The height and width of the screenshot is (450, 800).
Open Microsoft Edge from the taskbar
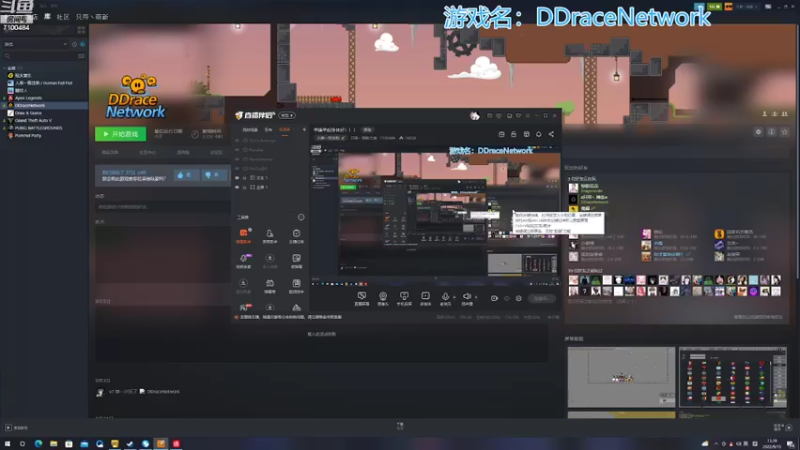[38, 444]
